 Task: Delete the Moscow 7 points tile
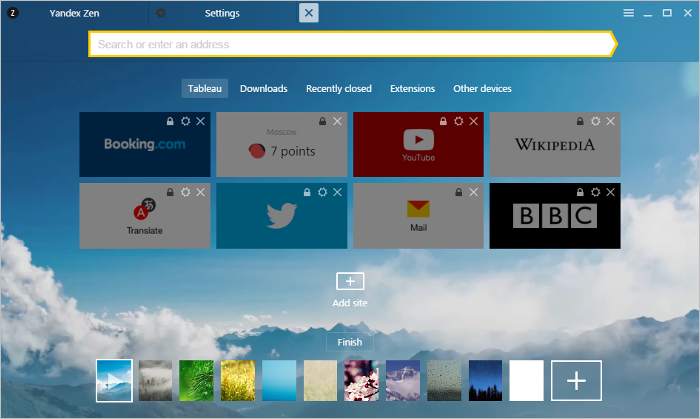pyautogui.click(x=338, y=121)
